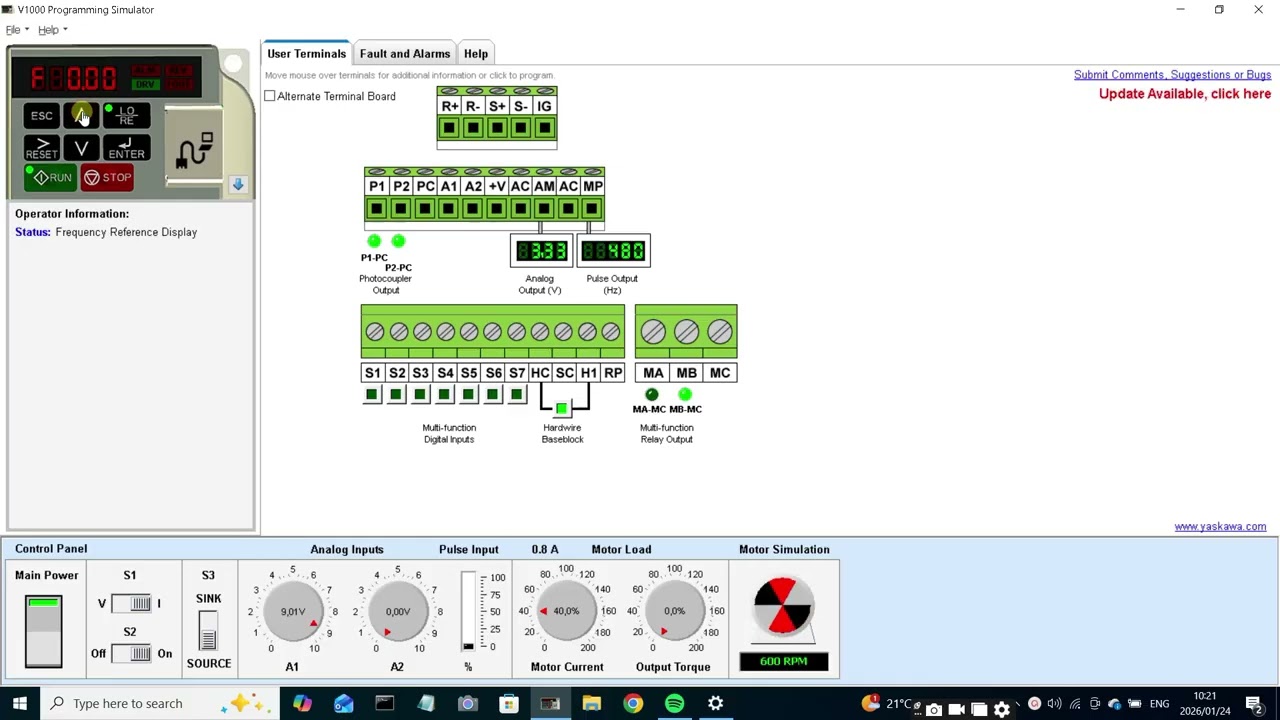1280x720 pixels.
Task: Click the red STOP button
Action: (108, 177)
